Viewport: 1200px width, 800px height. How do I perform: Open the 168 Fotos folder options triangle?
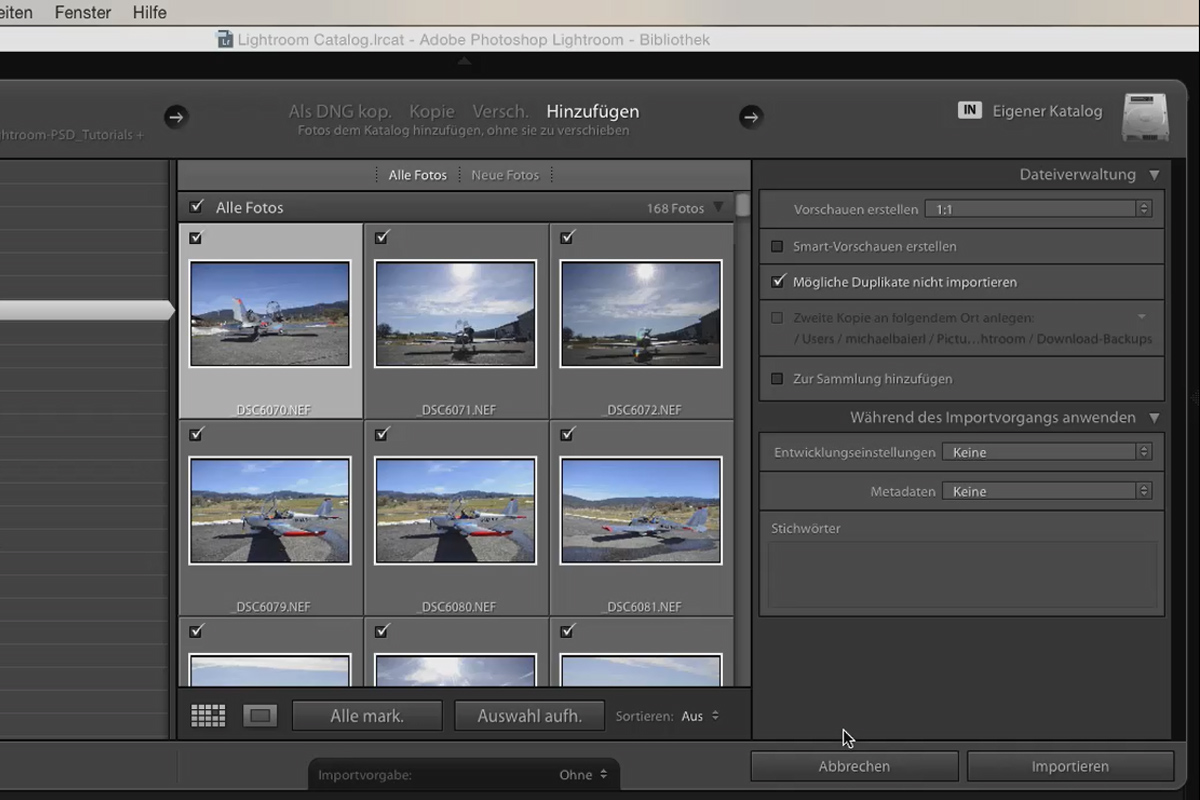click(x=718, y=208)
